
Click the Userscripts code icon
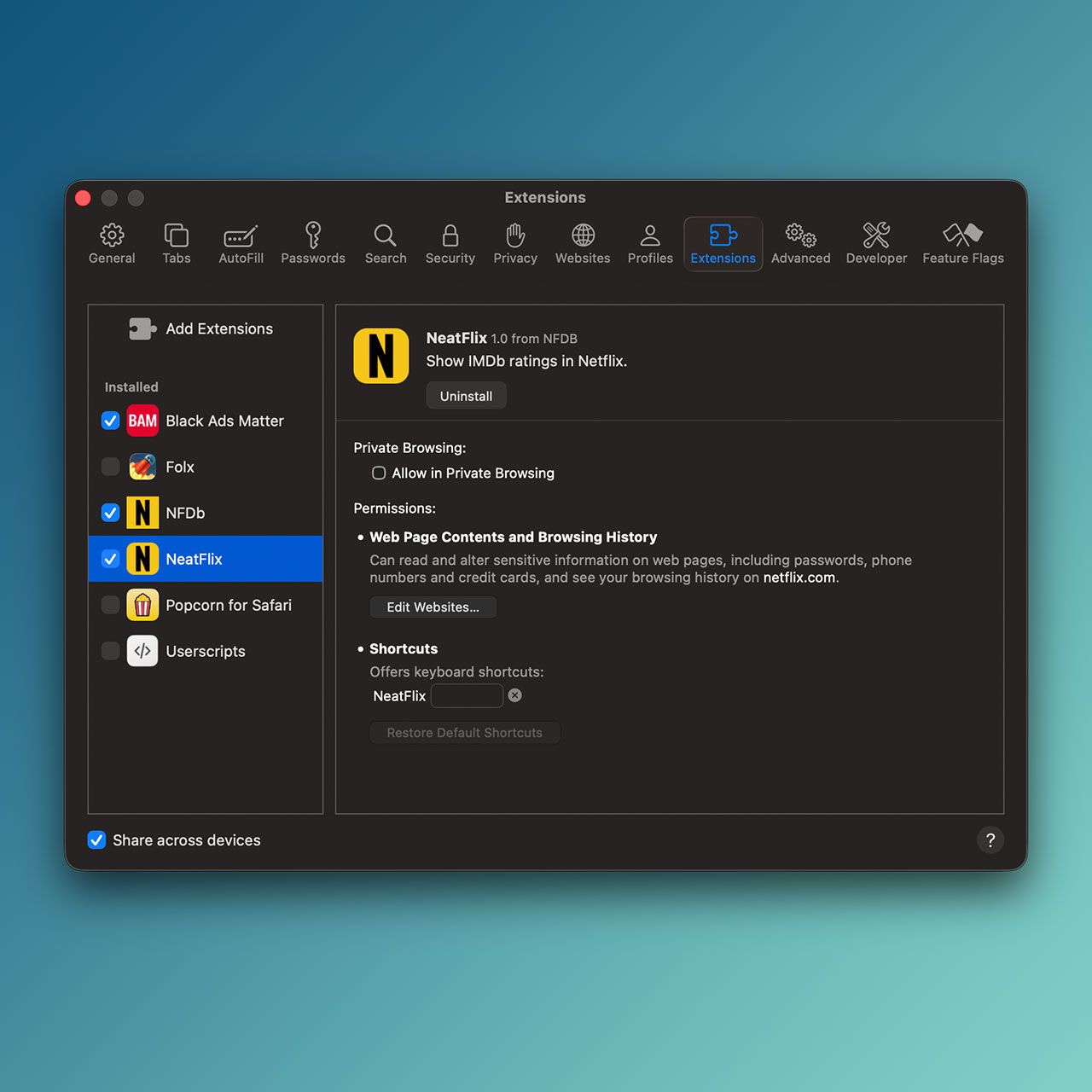[142, 651]
